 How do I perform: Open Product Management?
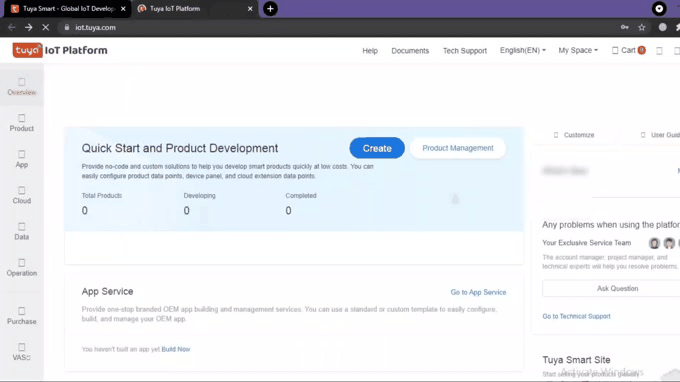pyautogui.click(x=458, y=148)
